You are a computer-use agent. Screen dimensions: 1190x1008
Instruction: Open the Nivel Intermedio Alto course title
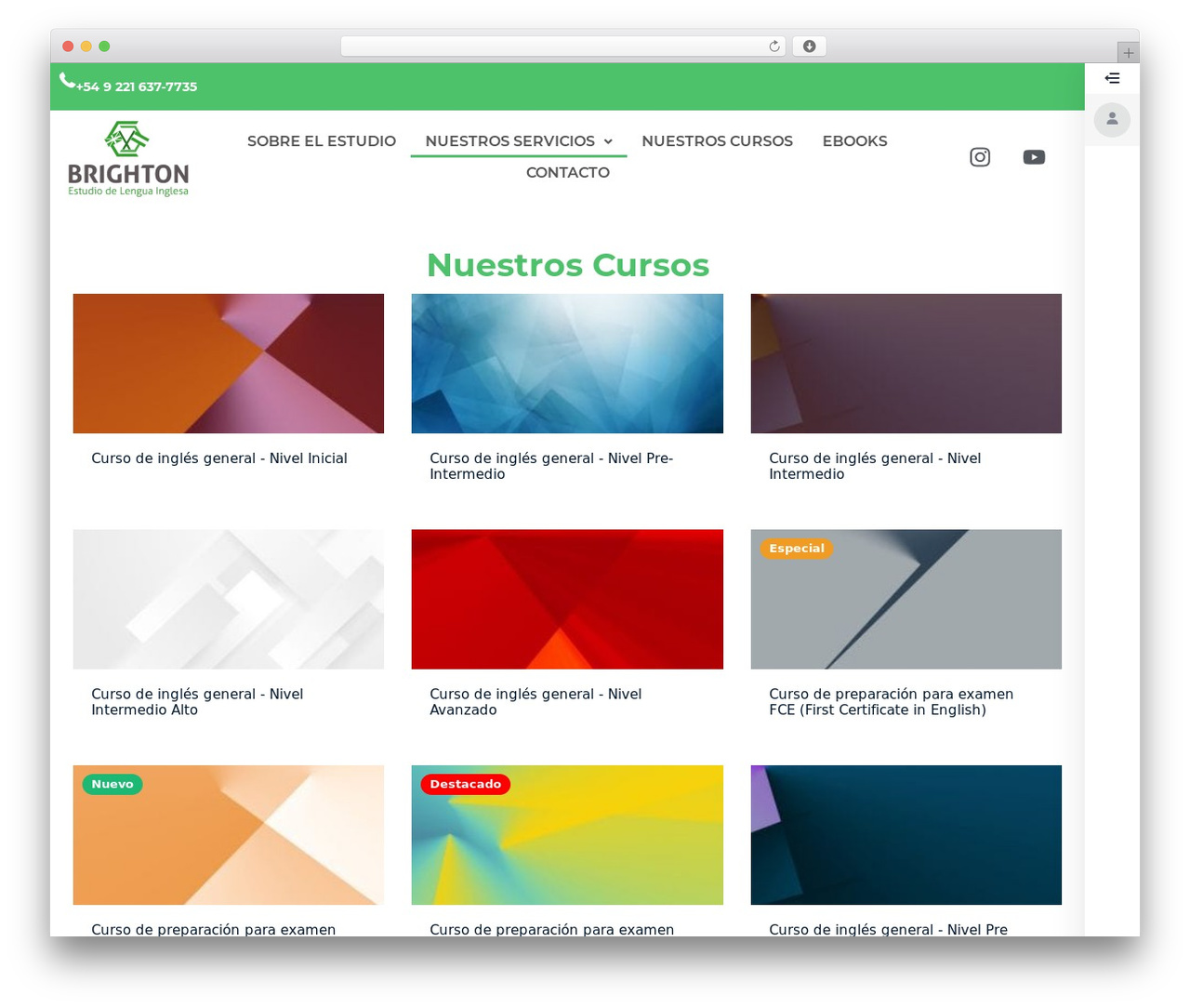197,702
